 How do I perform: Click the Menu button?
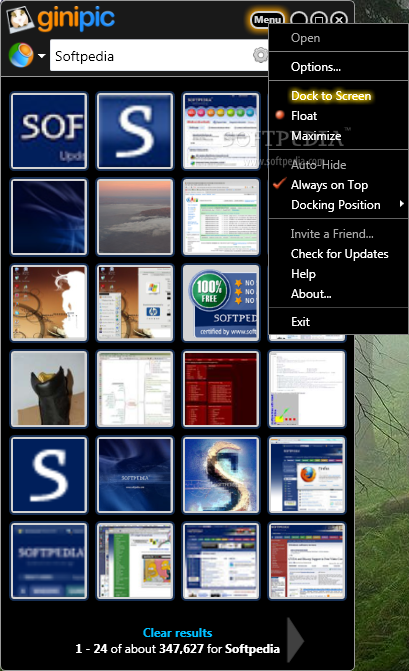pos(267,20)
